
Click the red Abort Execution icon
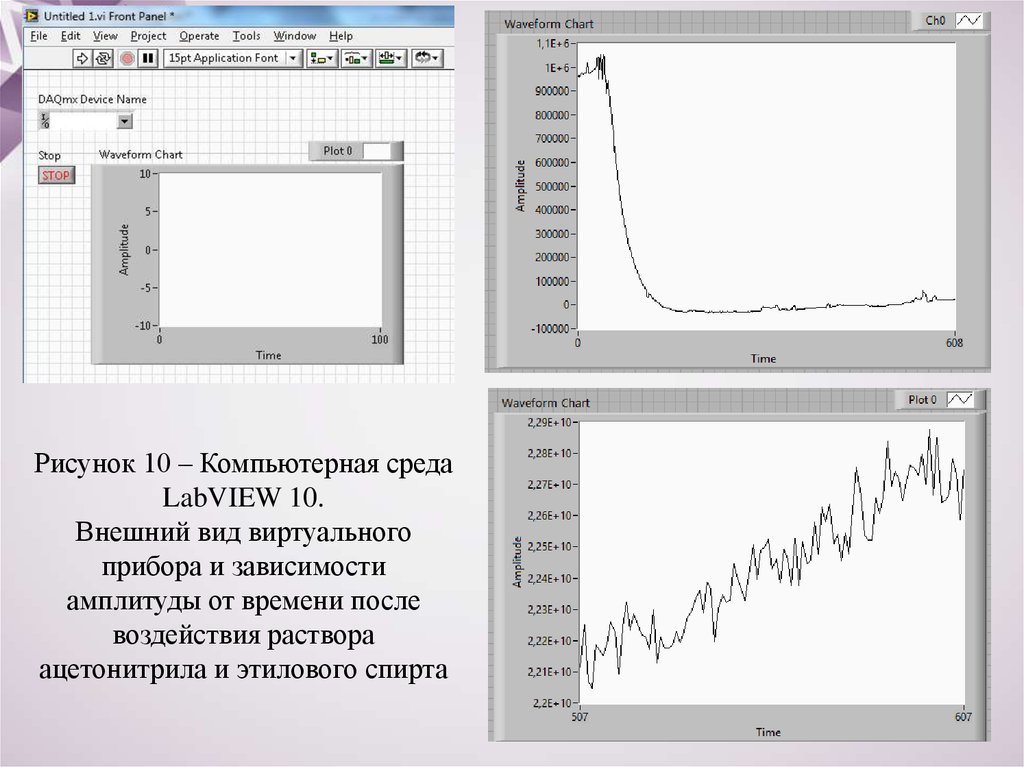click(127, 58)
